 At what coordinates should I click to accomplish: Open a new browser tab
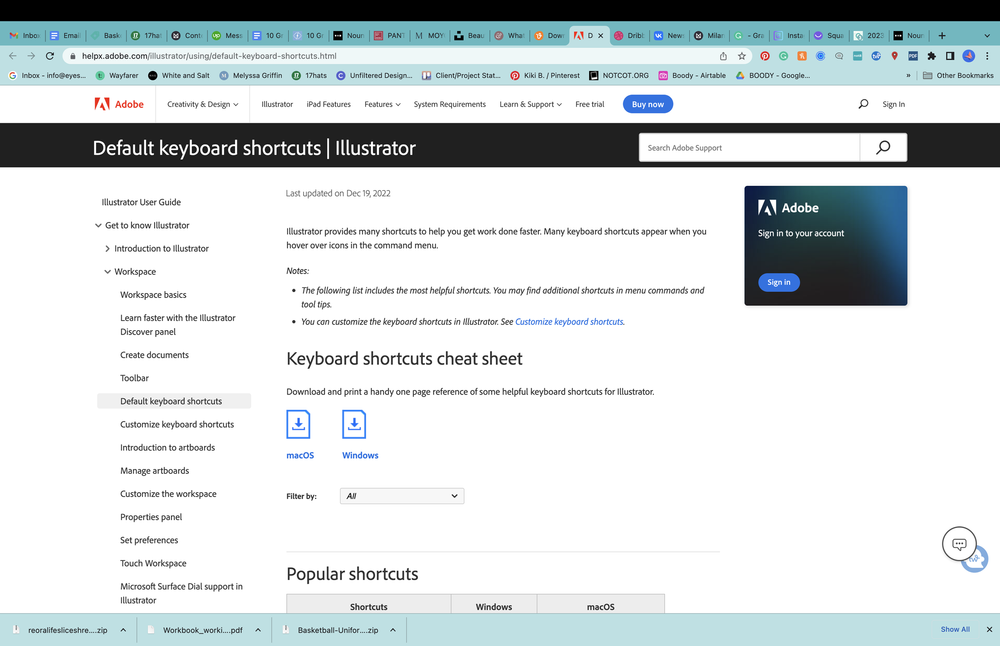(942, 36)
